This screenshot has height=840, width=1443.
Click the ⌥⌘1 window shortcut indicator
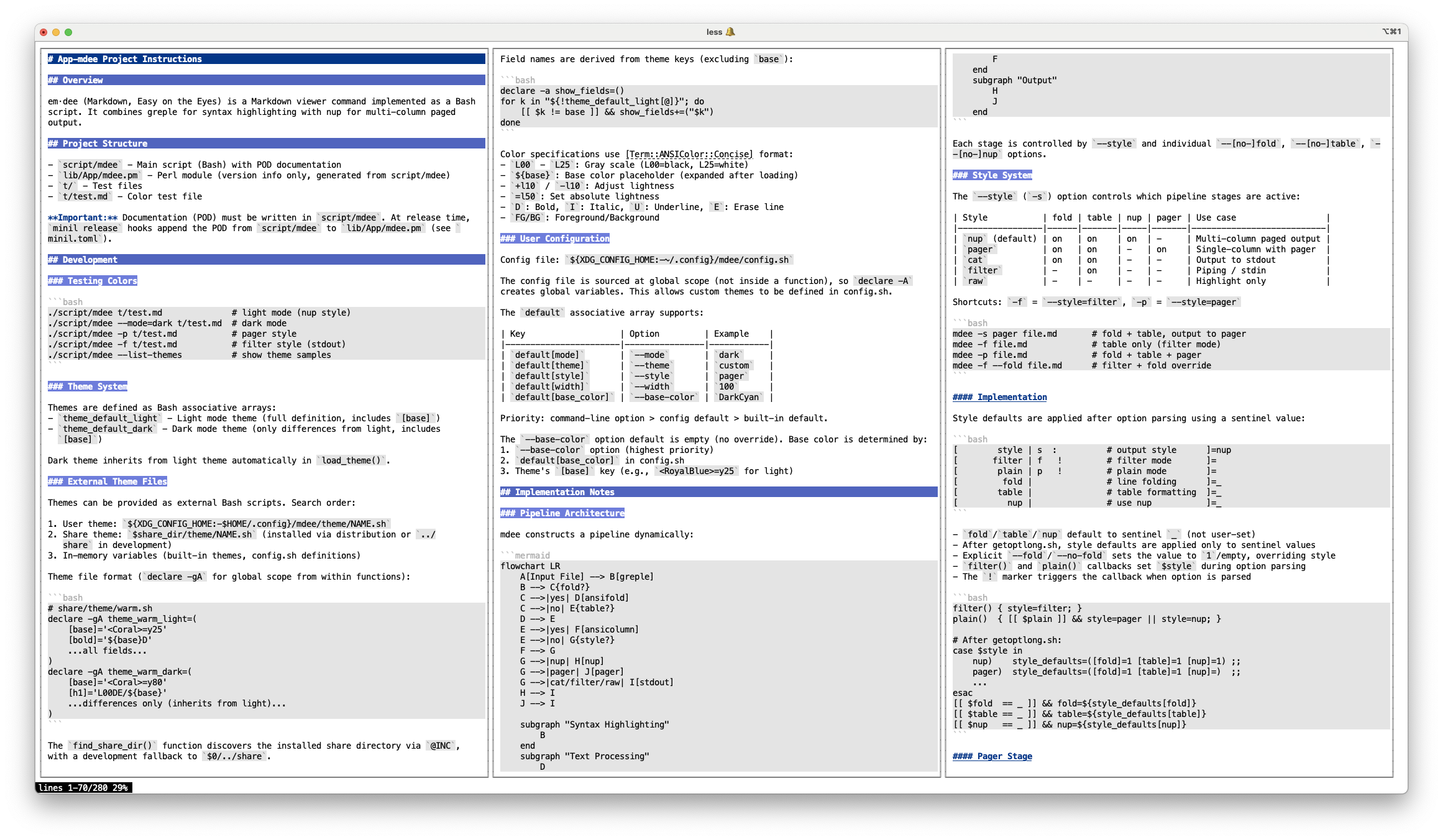coord(1391,32)
